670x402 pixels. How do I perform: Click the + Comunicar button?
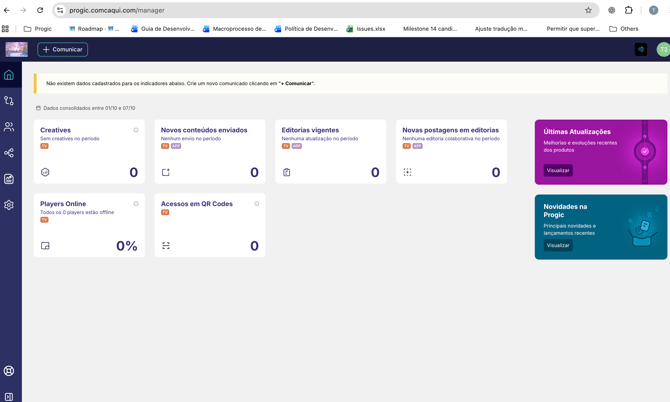coord(62,50)
